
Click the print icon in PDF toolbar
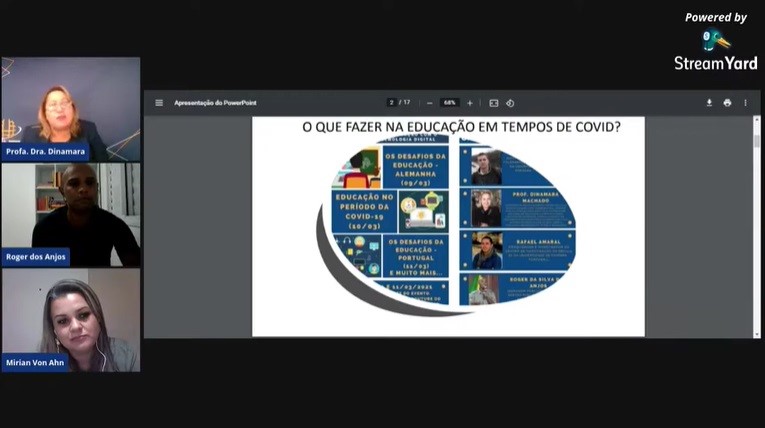[x=727, y=103]
